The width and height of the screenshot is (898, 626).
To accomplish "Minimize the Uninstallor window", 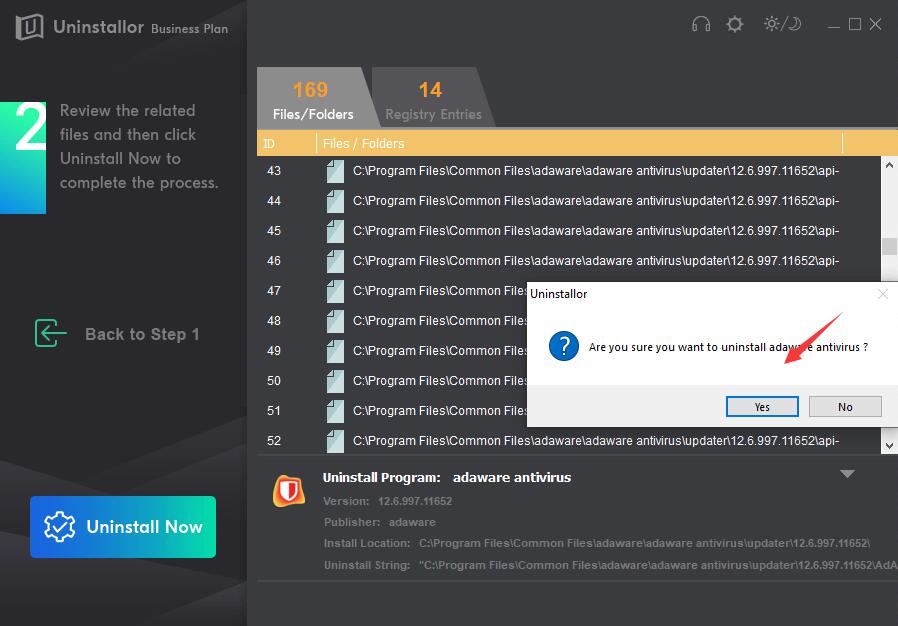I will click(834, 25).
